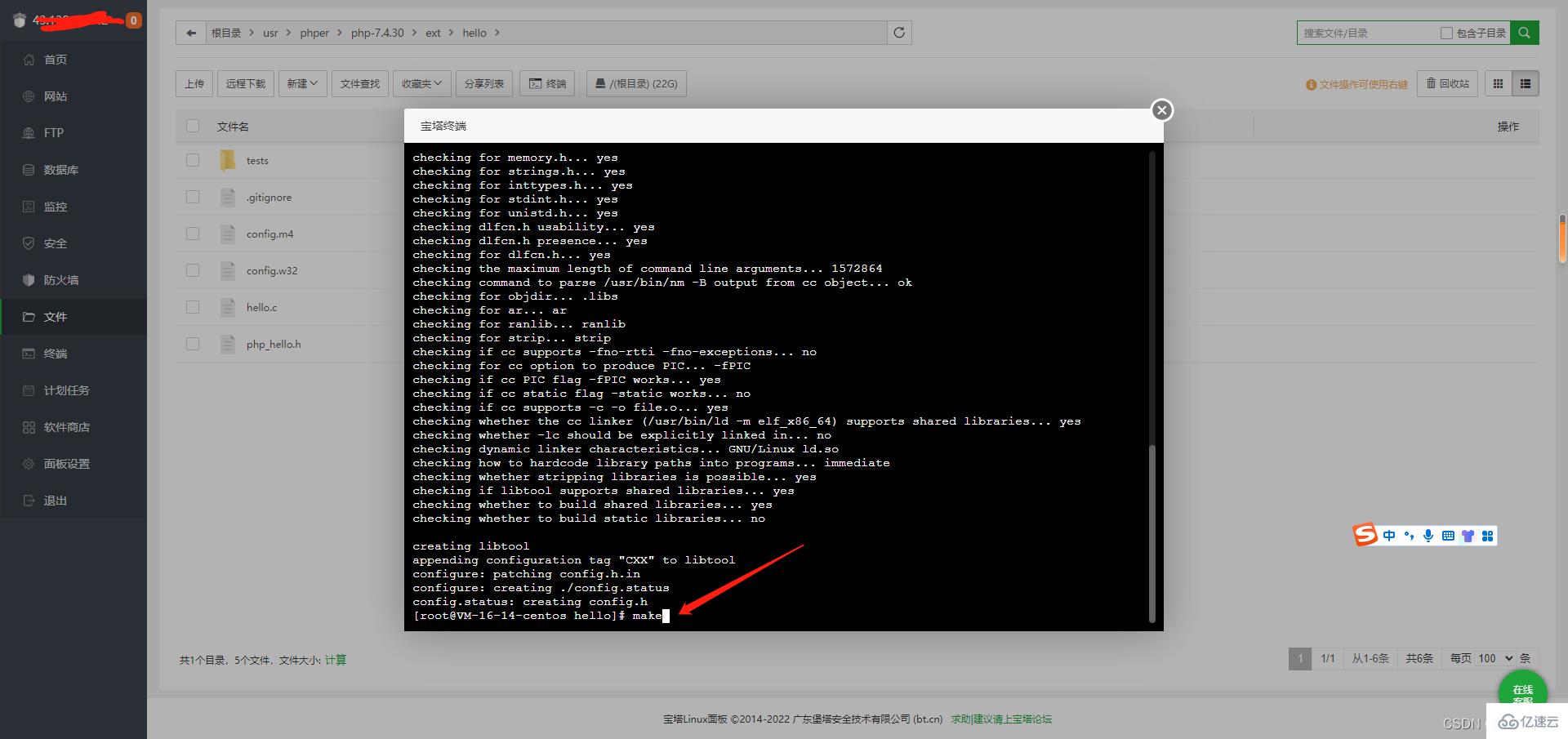Enable the 包含子目录 search option
This screenshot has width=1568, height=739.
[1446, 33]
